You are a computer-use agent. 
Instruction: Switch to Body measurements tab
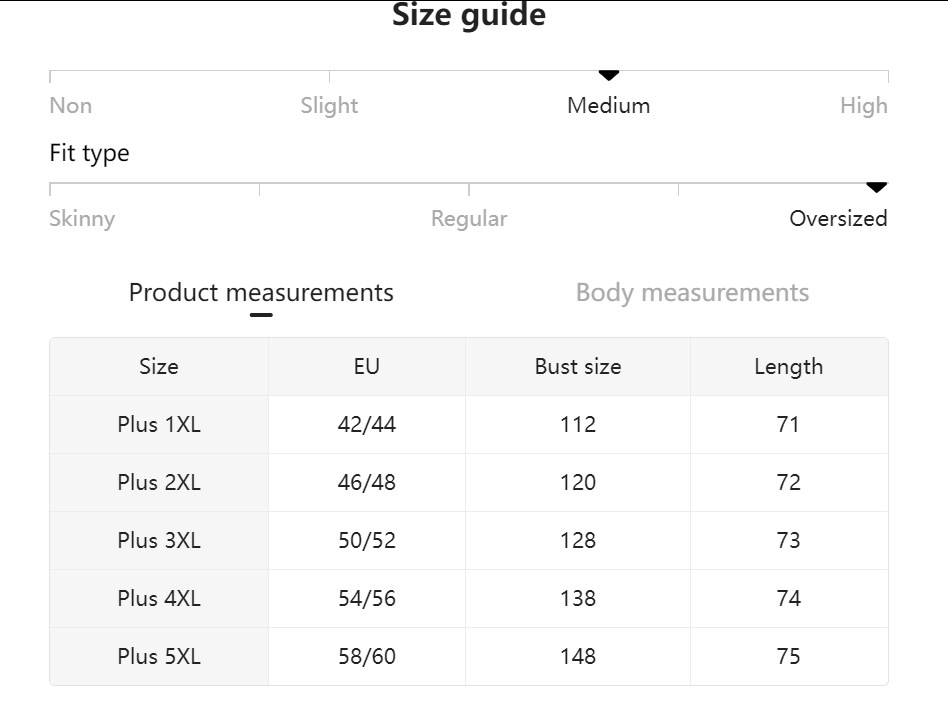(x=692, y=293)
